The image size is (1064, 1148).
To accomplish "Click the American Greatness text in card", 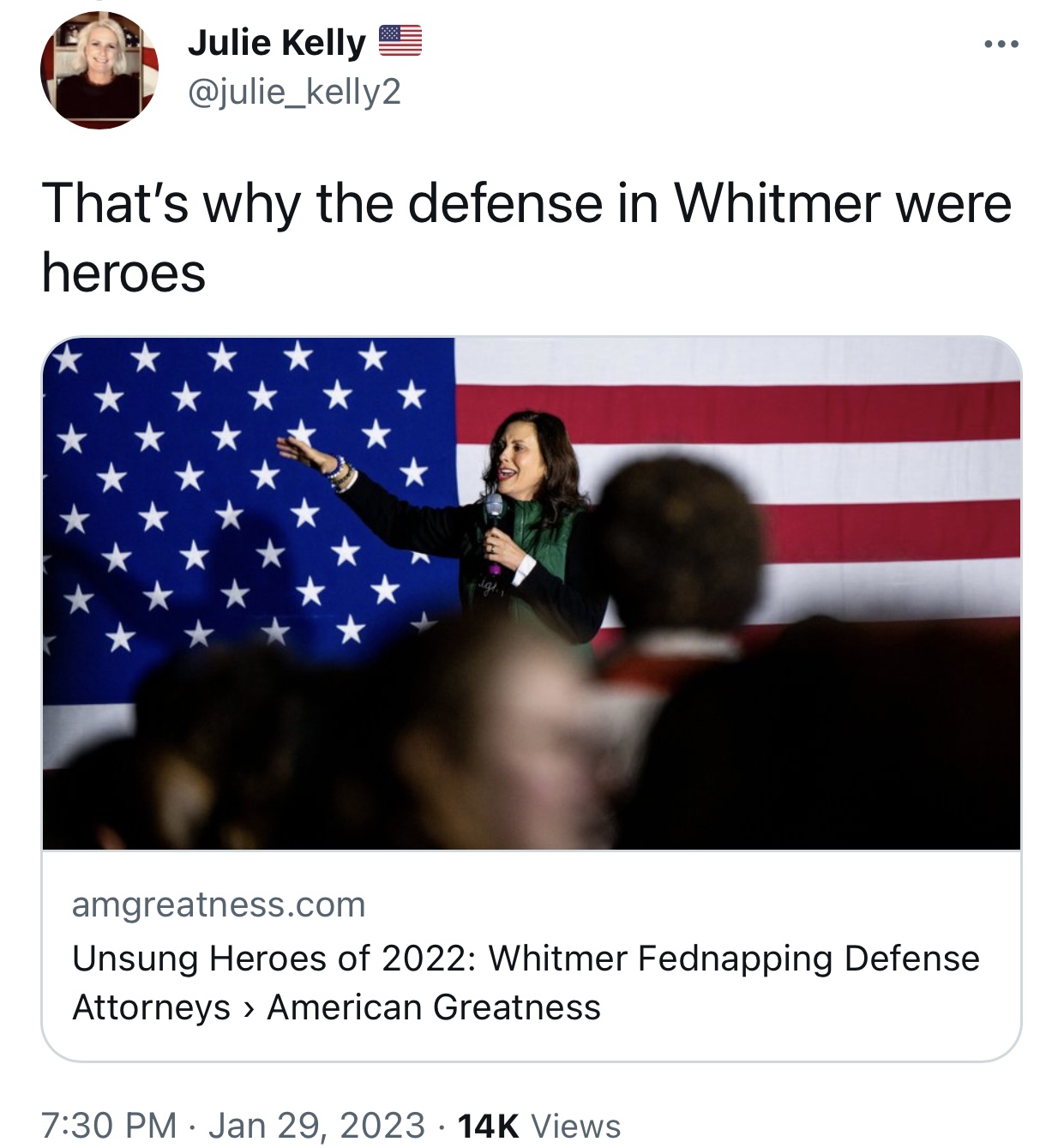I will [434, 1007].
